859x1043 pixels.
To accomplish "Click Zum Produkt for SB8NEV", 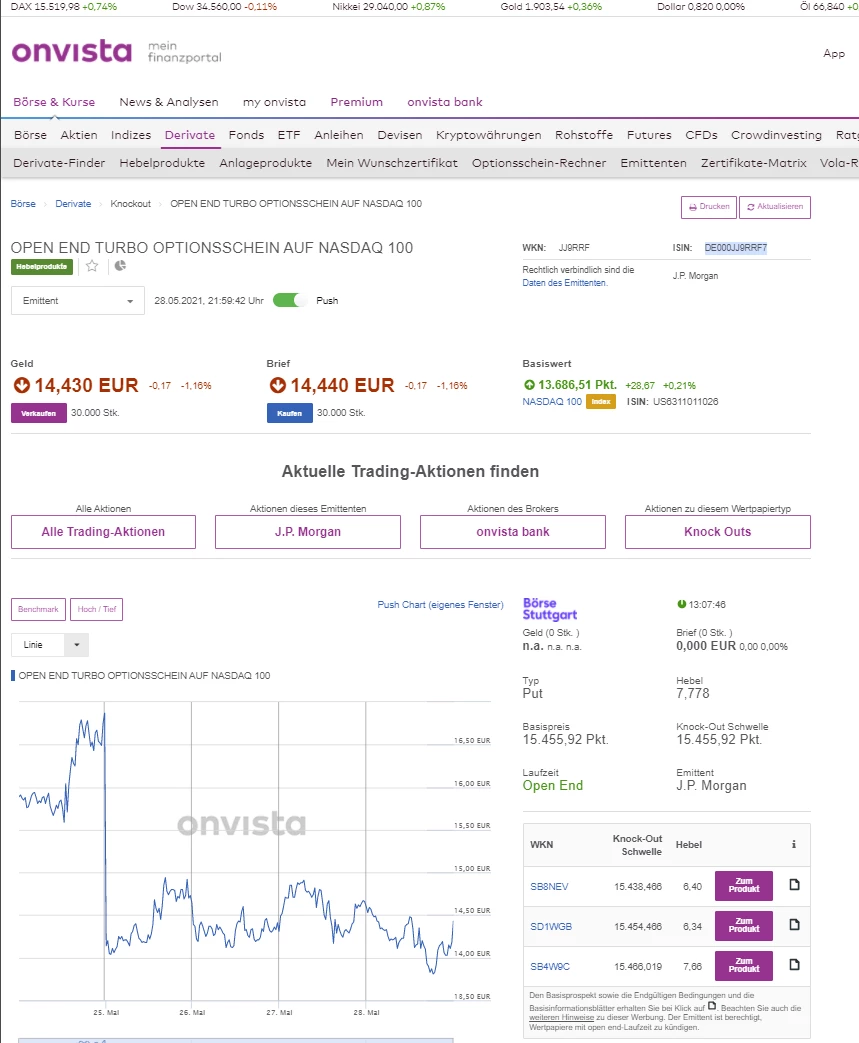I will point(744,885).
